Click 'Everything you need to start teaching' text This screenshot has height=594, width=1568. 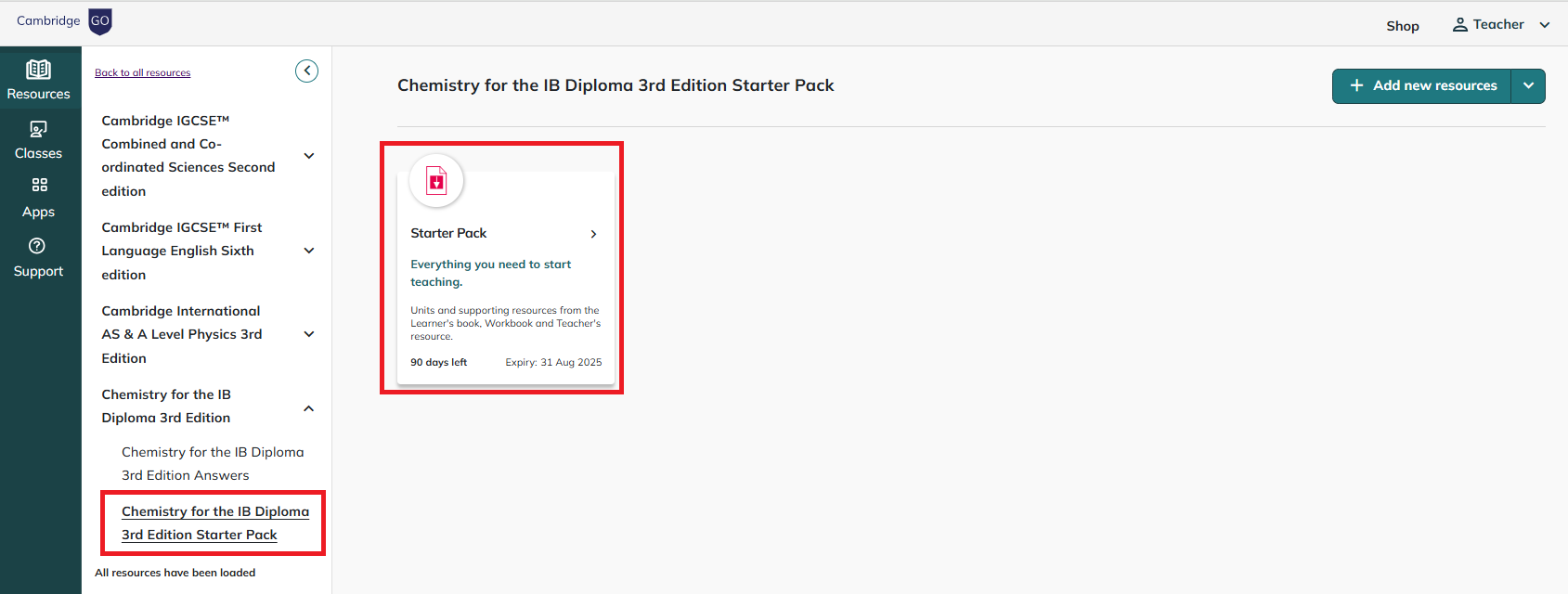tap(491, 273)
